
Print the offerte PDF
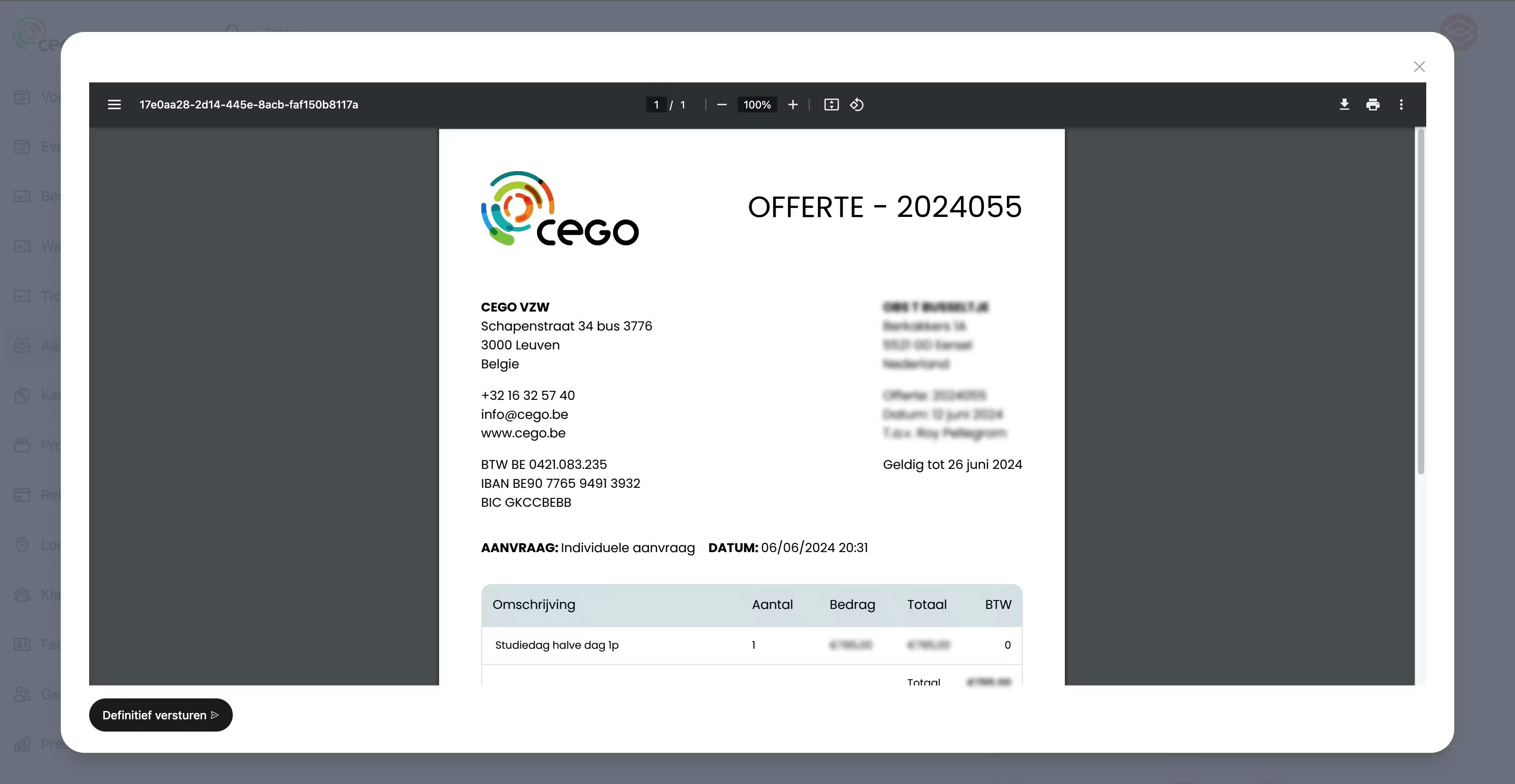pyautogui.click(x=1373, y=105)
